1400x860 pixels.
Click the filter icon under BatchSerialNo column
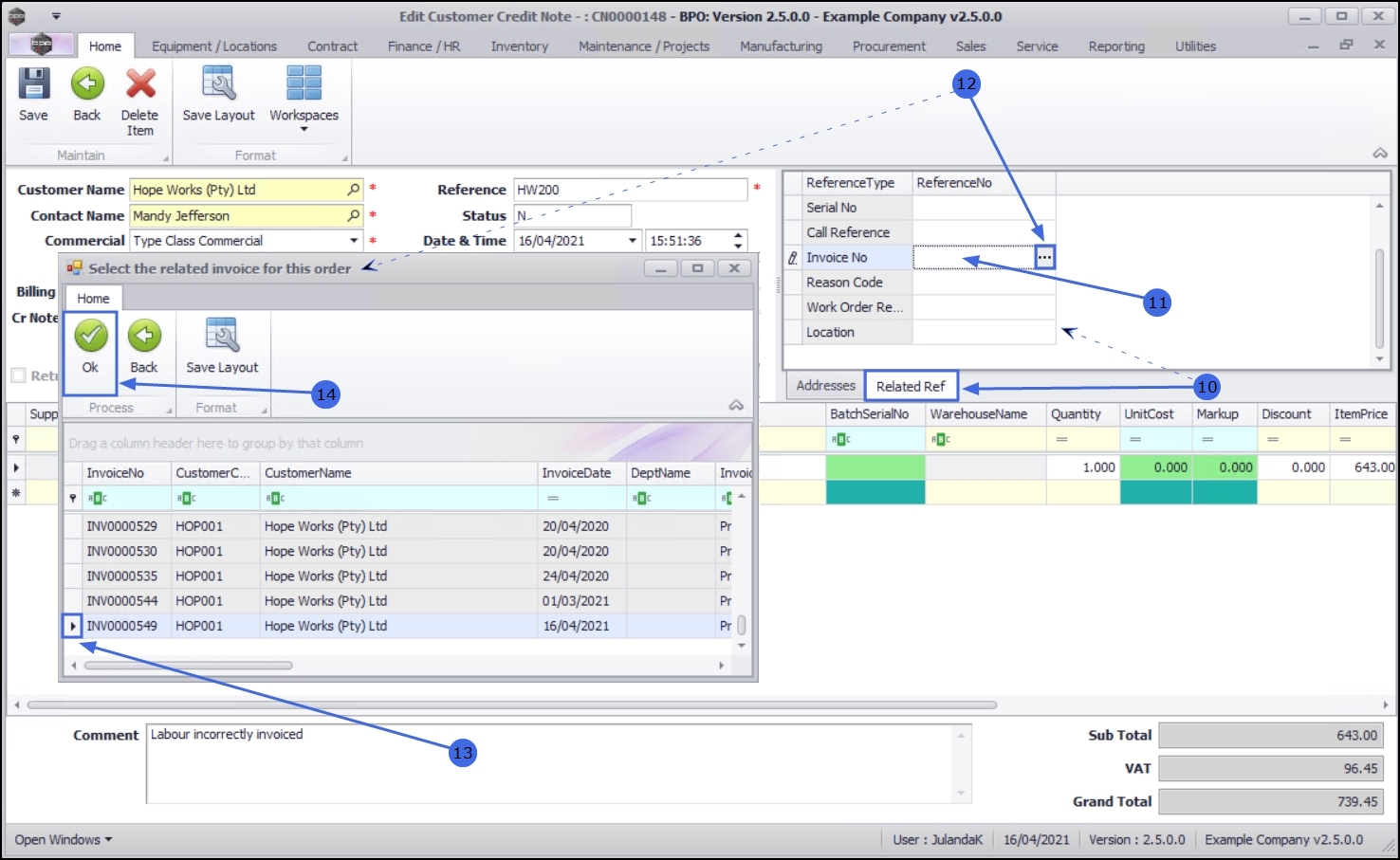pyautogui.click(x=840, y=439)
